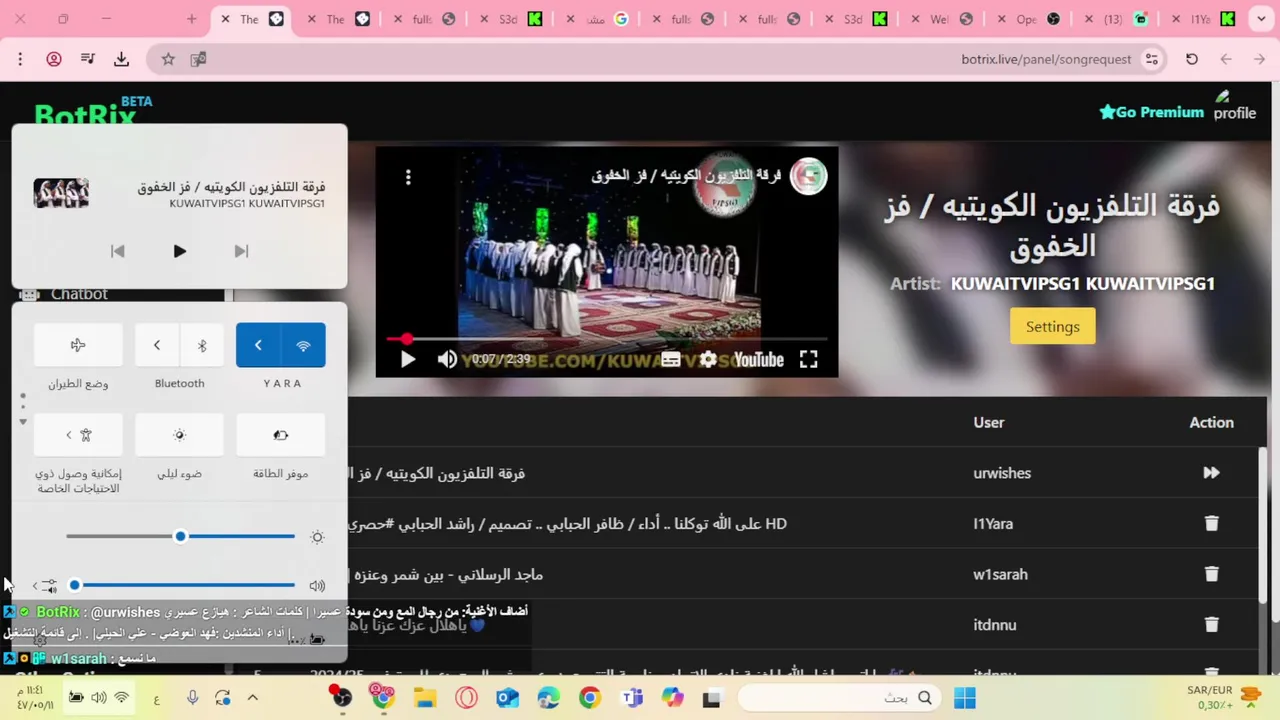Skip the current song by urwishes
This screenshot has width=1280, height=720.
pyautogui.click(x=1211, y=473)
